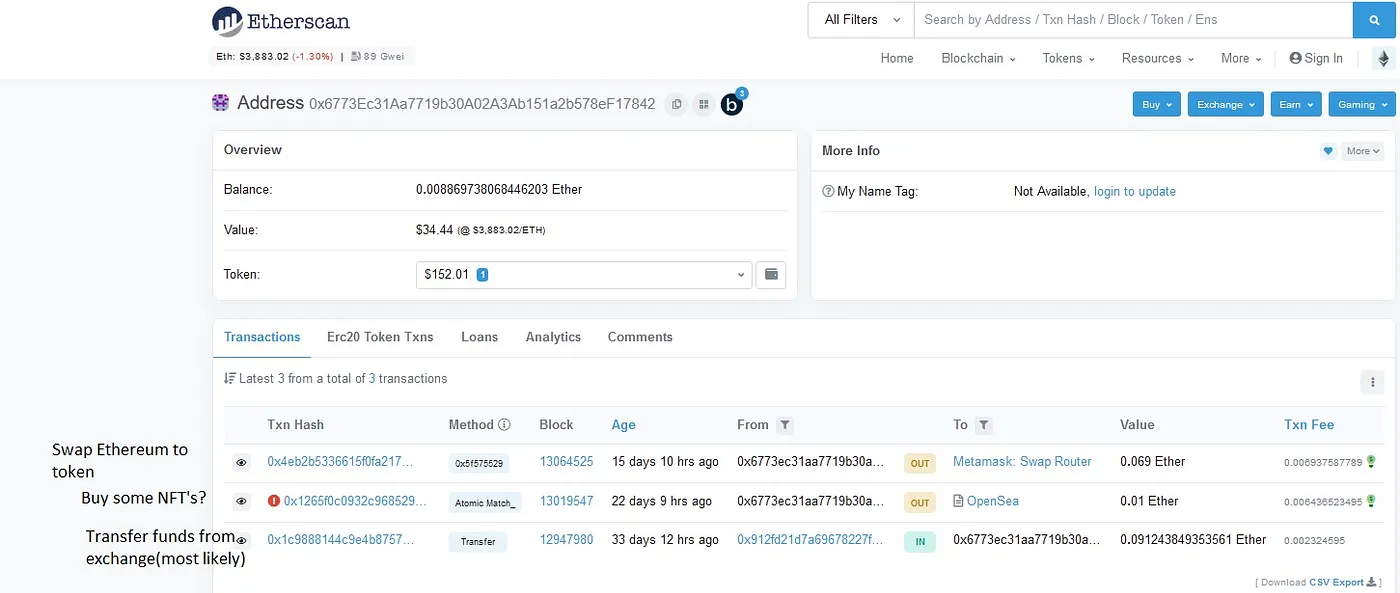The height and width of the screenshot is (593, 1400).
Task: Click the gas tracker icon showing 89 Gwei
Action: click(355, 56)
